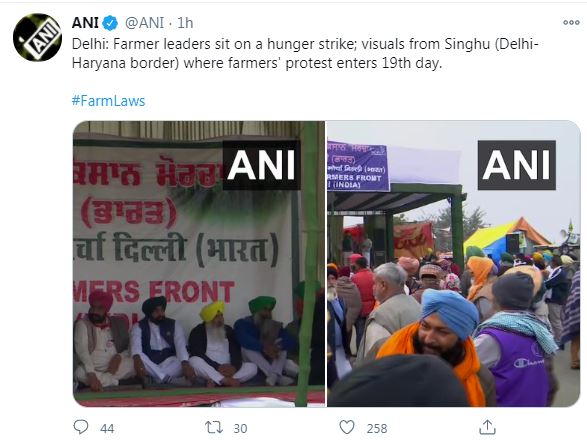Open the share upload icon
587x445 pixels.
pos(487,427)
